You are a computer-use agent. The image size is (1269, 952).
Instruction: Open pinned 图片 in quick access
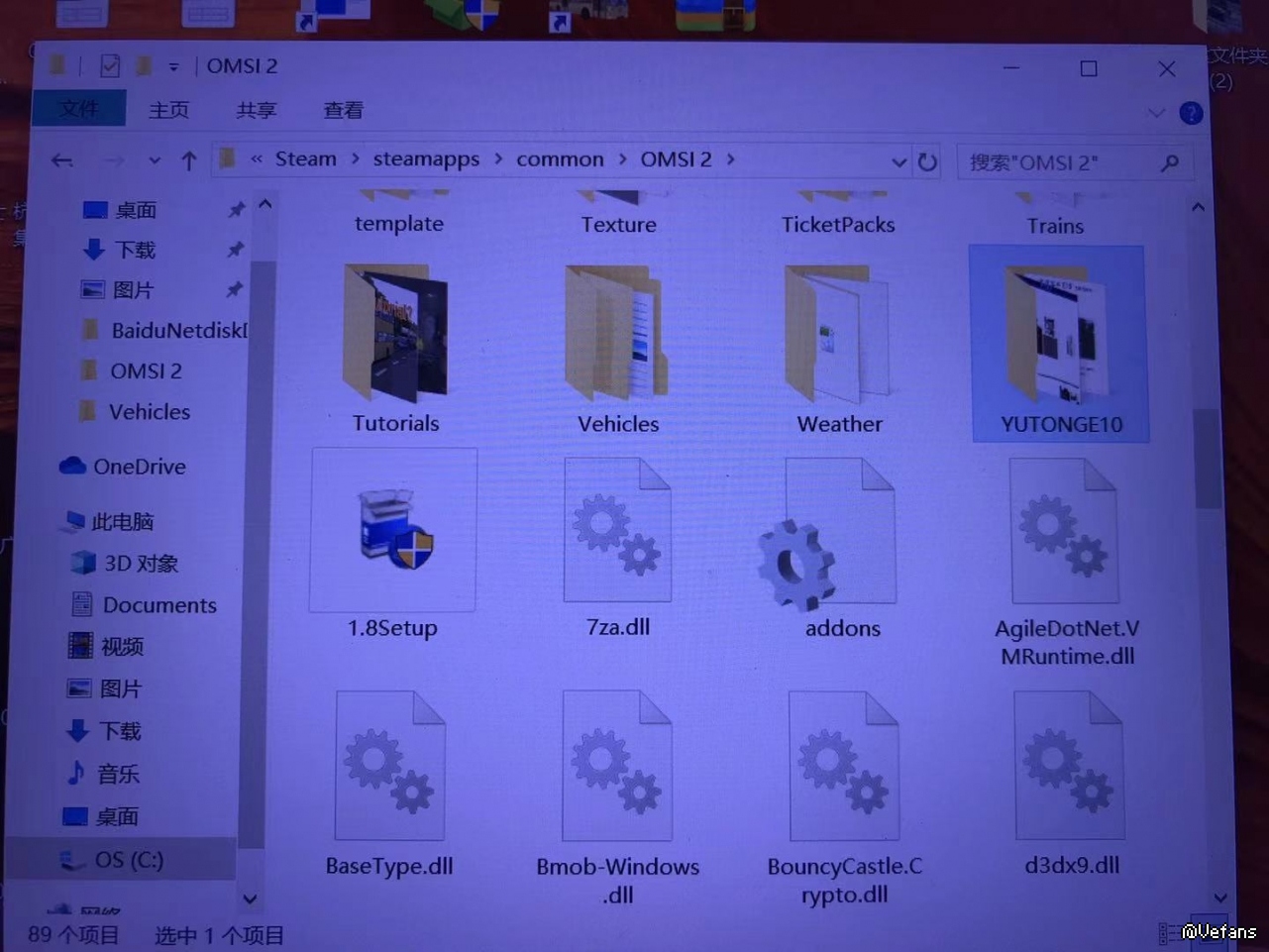point(118,290)
